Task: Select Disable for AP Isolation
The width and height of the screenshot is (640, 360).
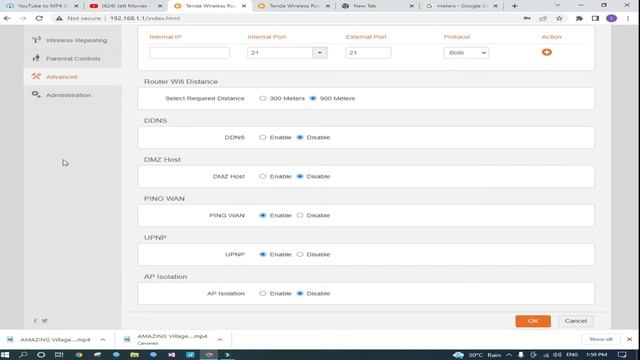Action: [x=300, y=293]
